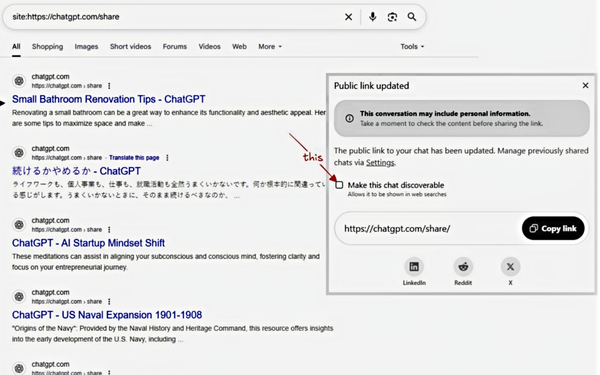
Task: Expand the Tools dropdown
Action: click(x=412, y=47)
